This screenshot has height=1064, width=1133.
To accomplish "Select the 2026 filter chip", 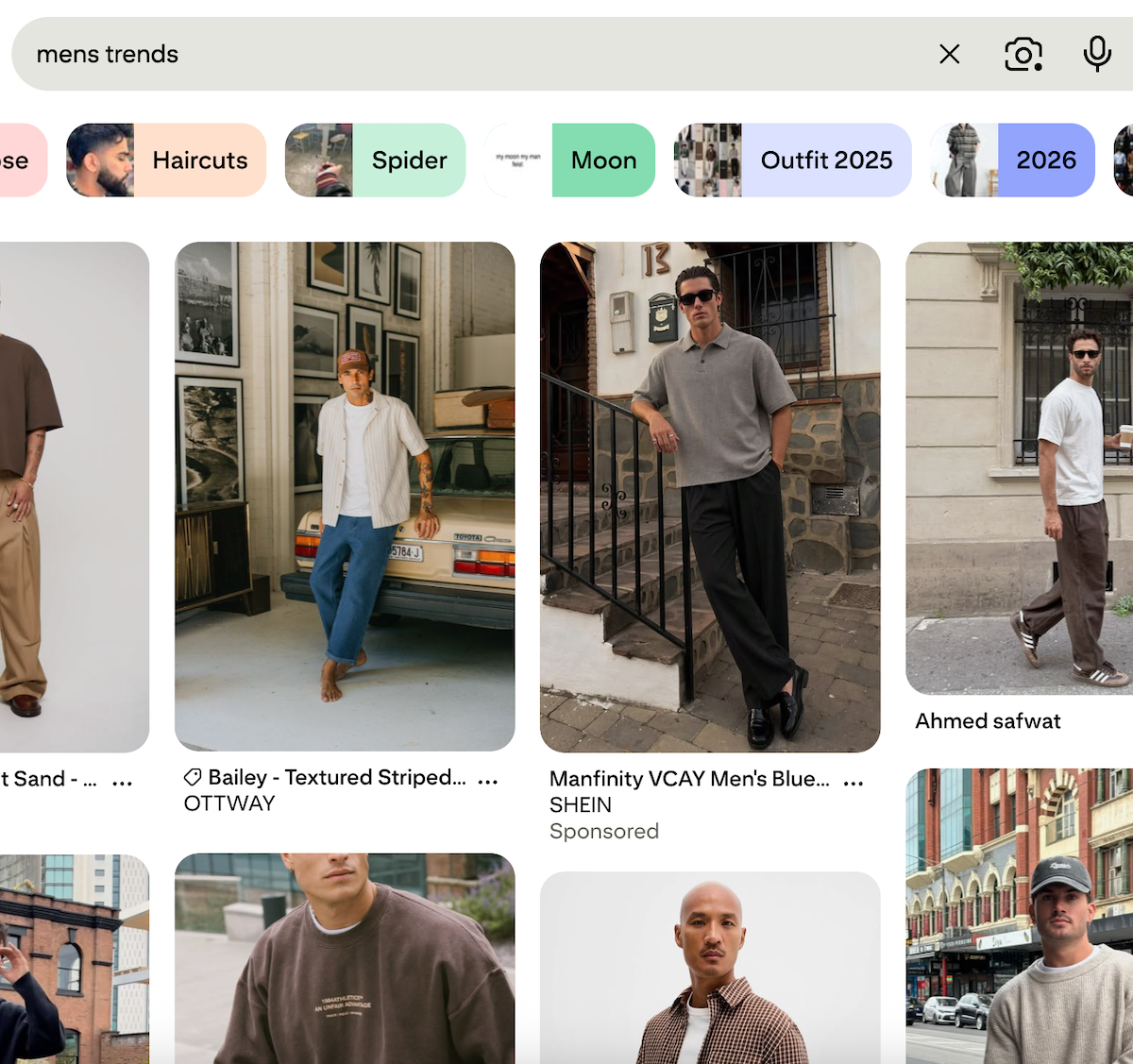I will click(x=1013, y=160).
